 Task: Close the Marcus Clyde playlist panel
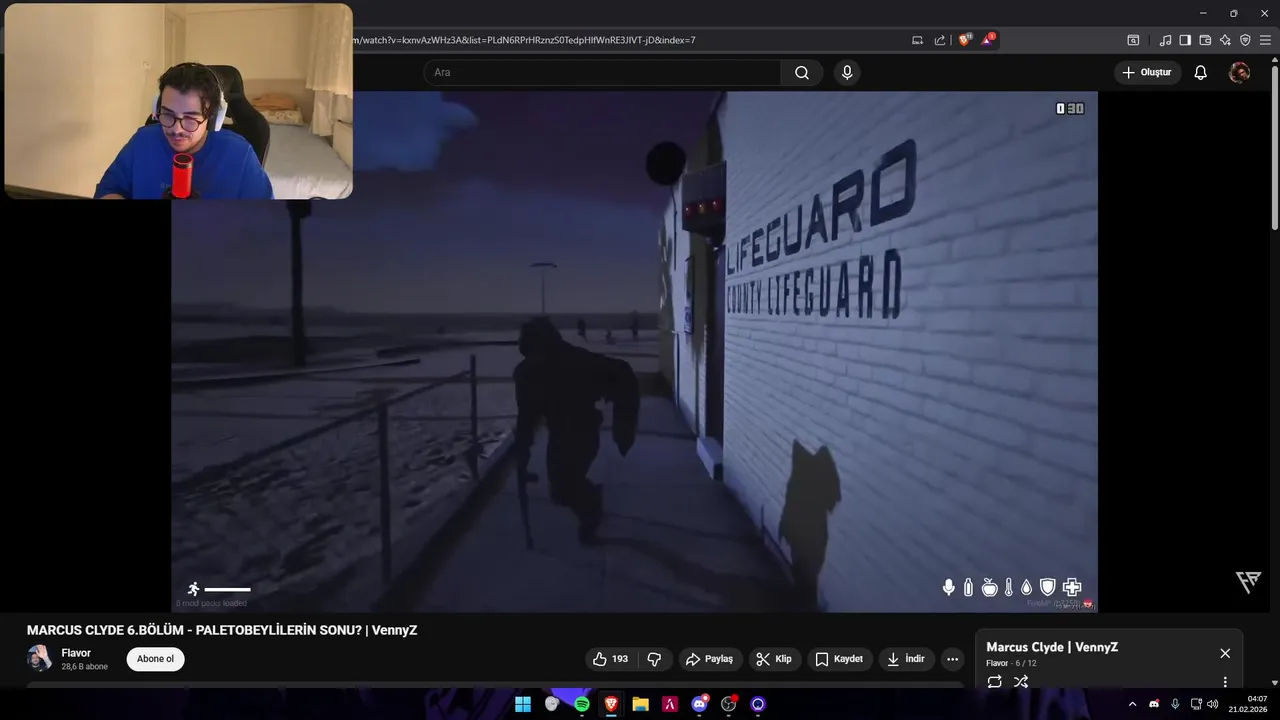(x=1225, y=653)
